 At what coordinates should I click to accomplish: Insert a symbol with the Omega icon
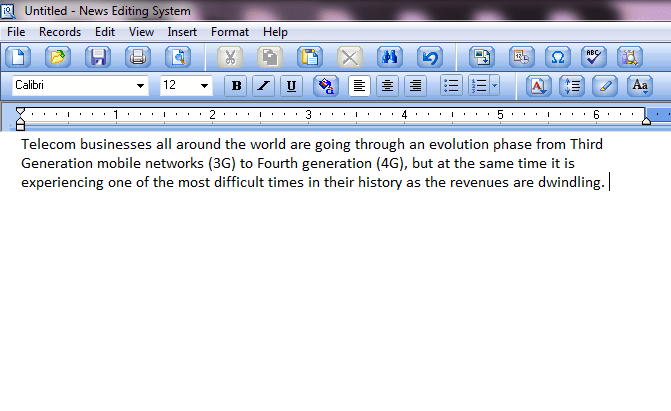click(558, 57)
